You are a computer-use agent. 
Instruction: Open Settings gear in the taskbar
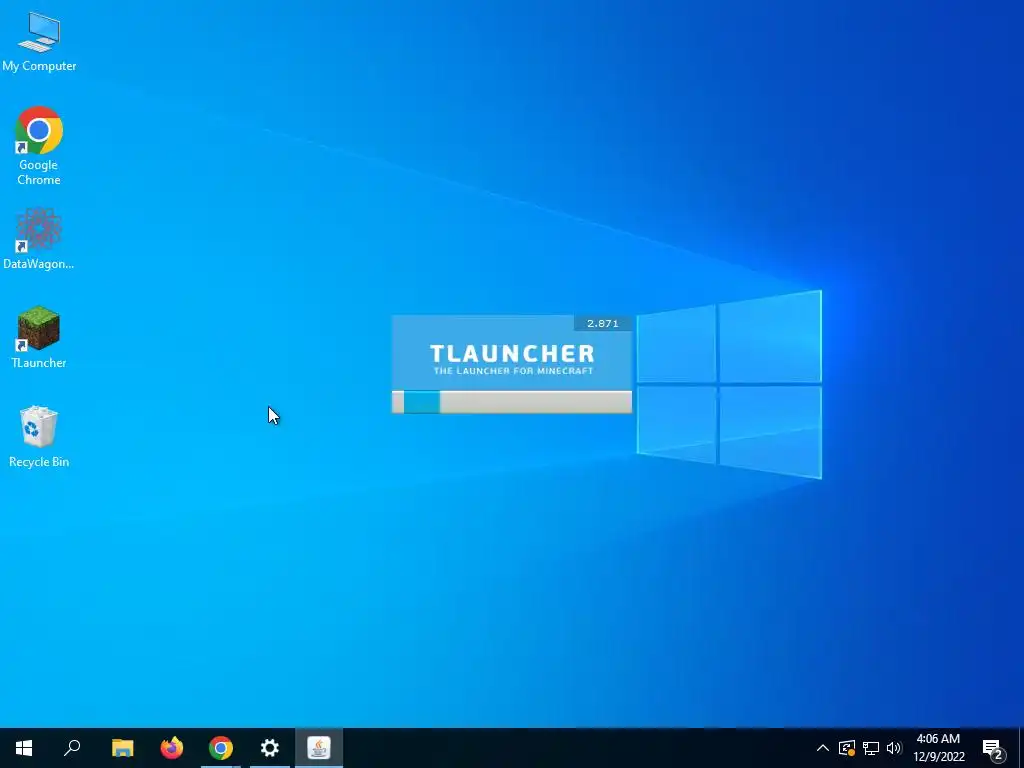270,748
